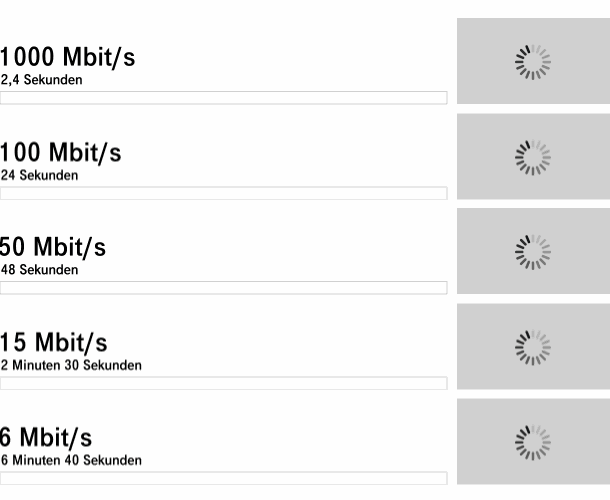Select the 1000 Mbit/s heading
This screenshot has height=500, width=610.
[x=67, y=57]
